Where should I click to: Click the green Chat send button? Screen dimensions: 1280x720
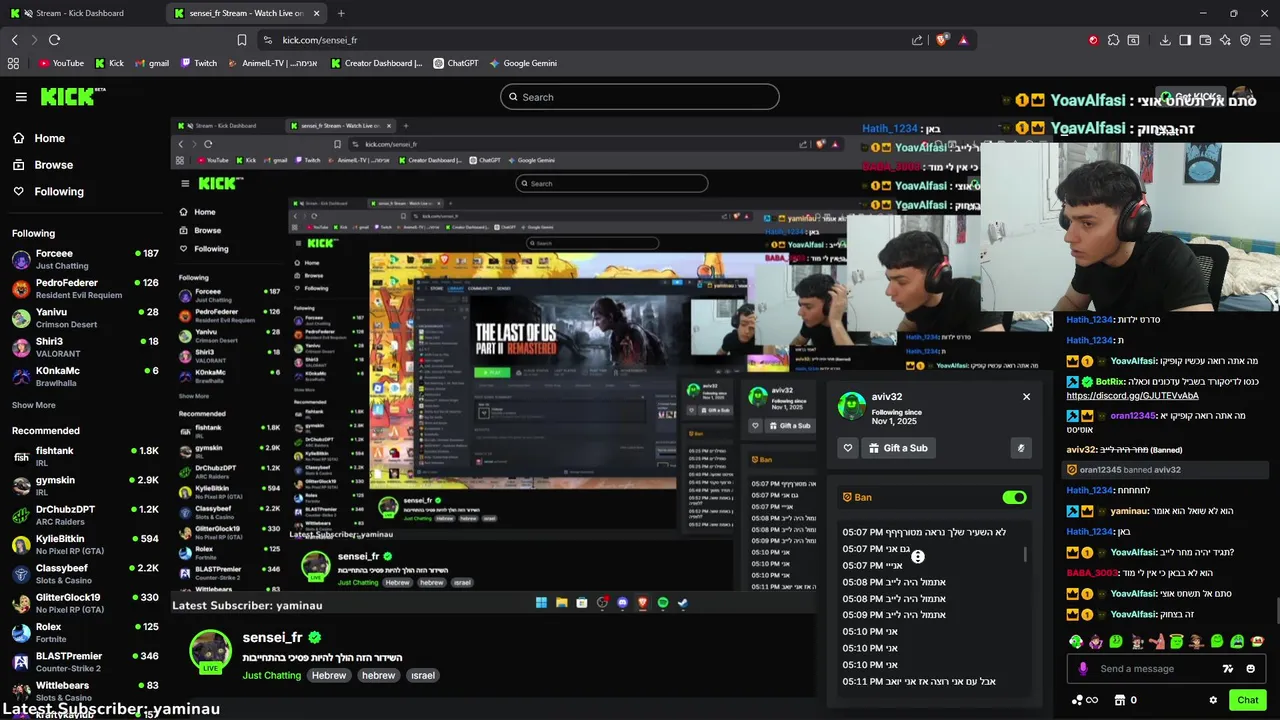point(1246,700)
